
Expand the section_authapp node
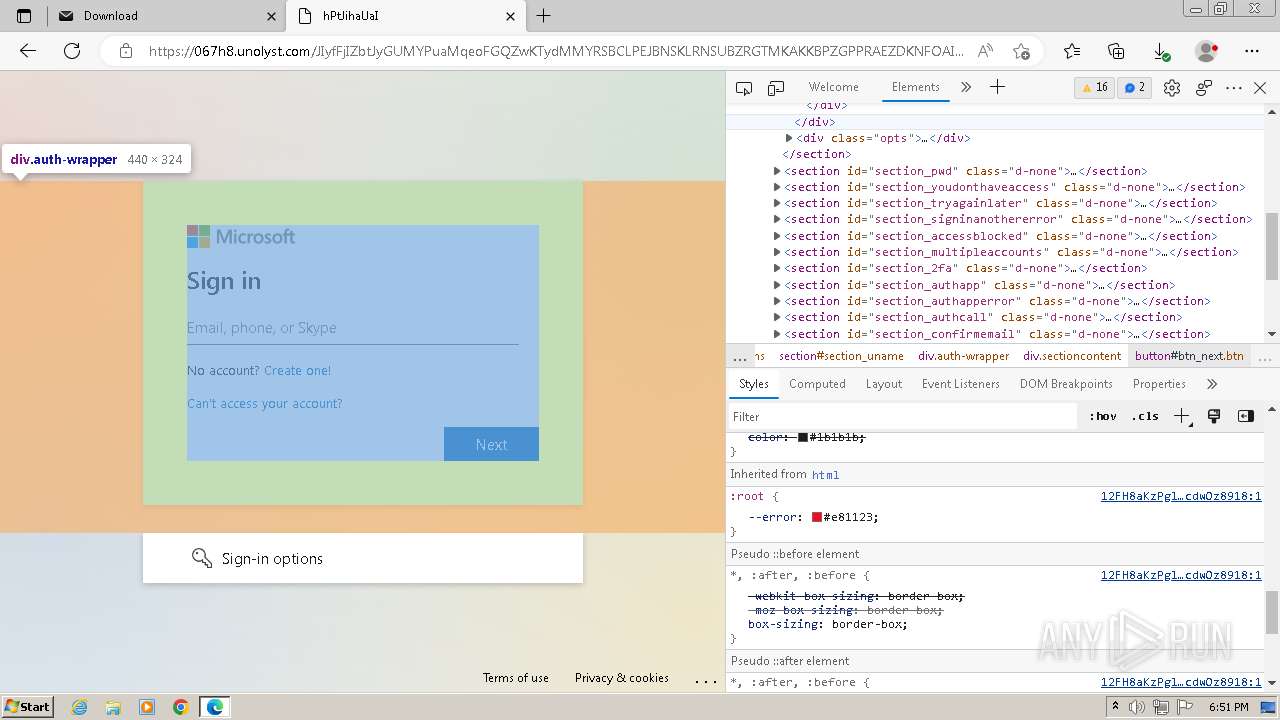pyautogui.click(x=777, y=285)
